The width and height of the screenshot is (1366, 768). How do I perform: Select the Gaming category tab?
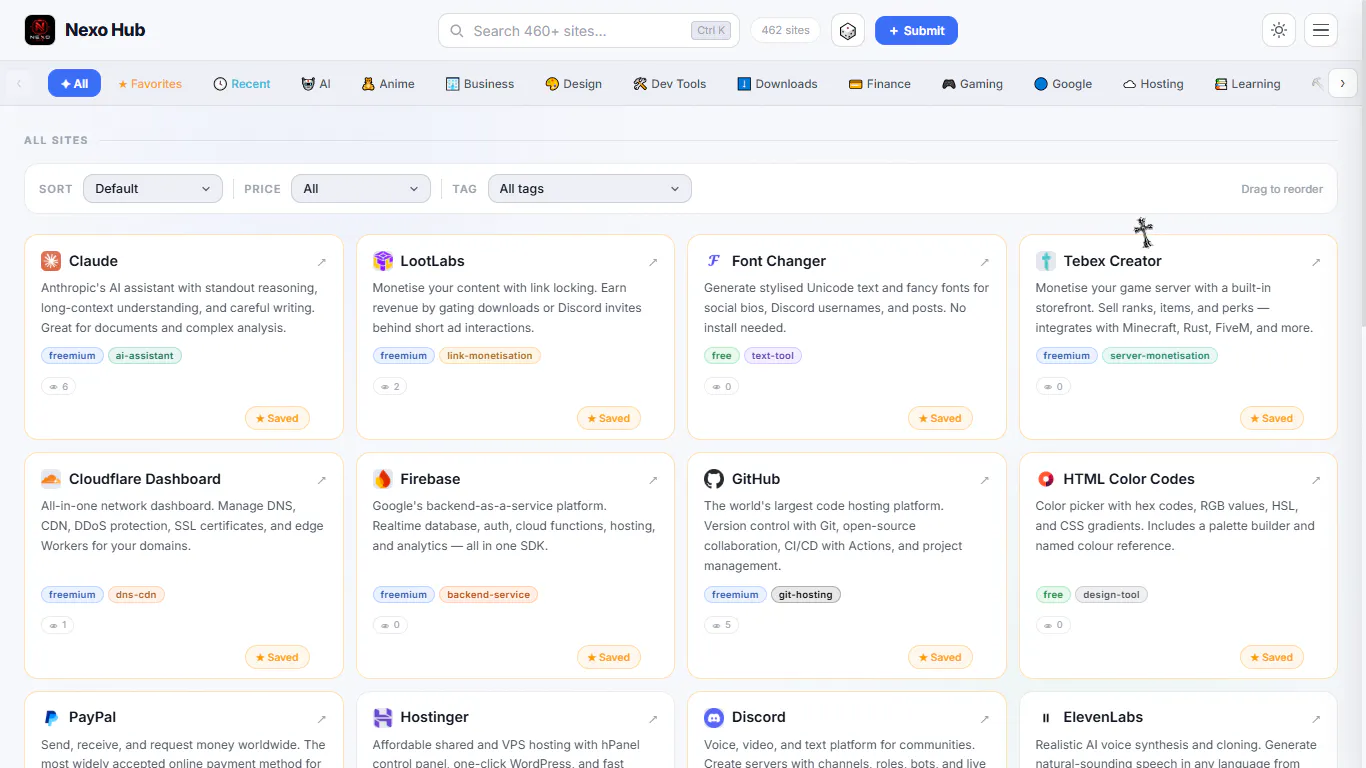point(972,84)
